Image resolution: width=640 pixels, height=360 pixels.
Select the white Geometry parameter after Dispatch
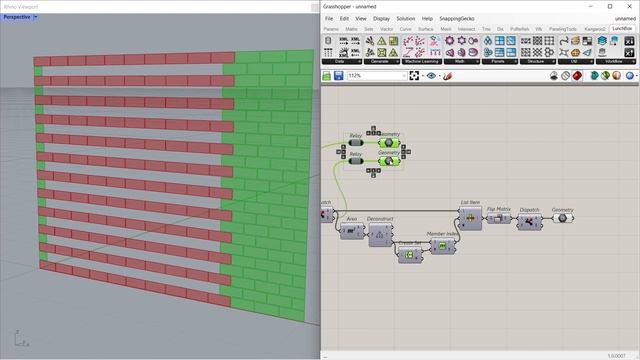coord(563,218)
